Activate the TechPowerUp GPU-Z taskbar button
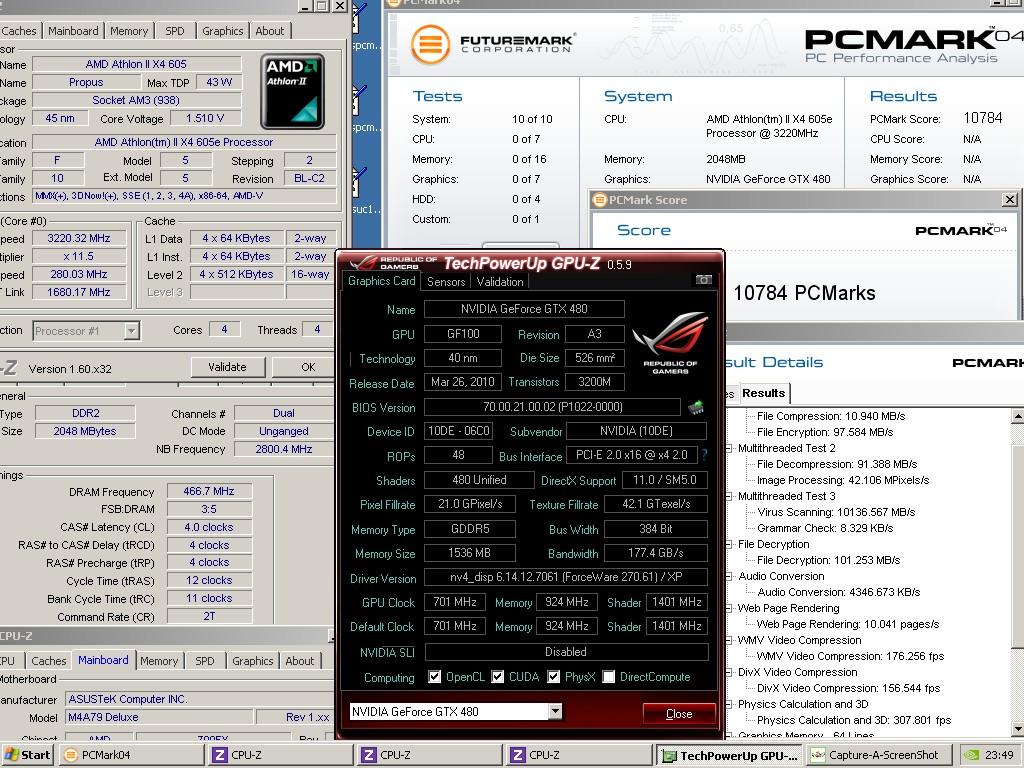 click(x=730, y=755)
